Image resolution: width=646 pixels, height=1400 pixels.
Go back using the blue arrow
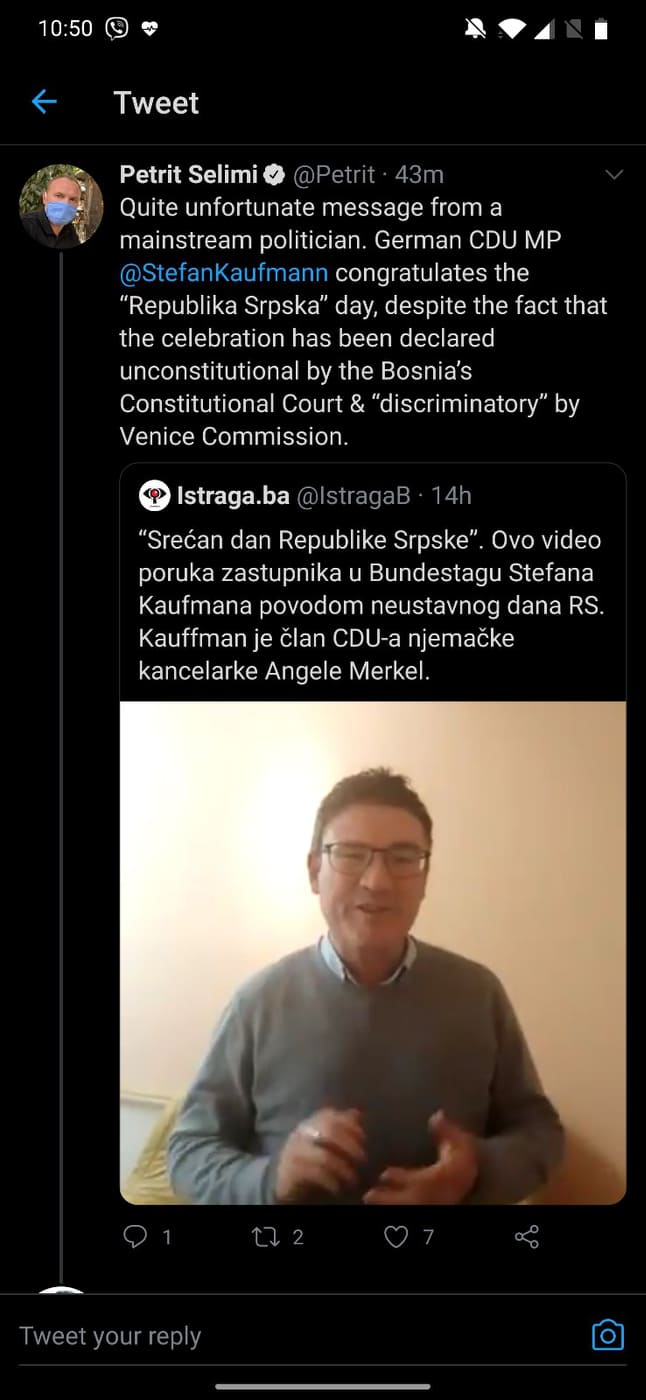click(x=44, y=102)
